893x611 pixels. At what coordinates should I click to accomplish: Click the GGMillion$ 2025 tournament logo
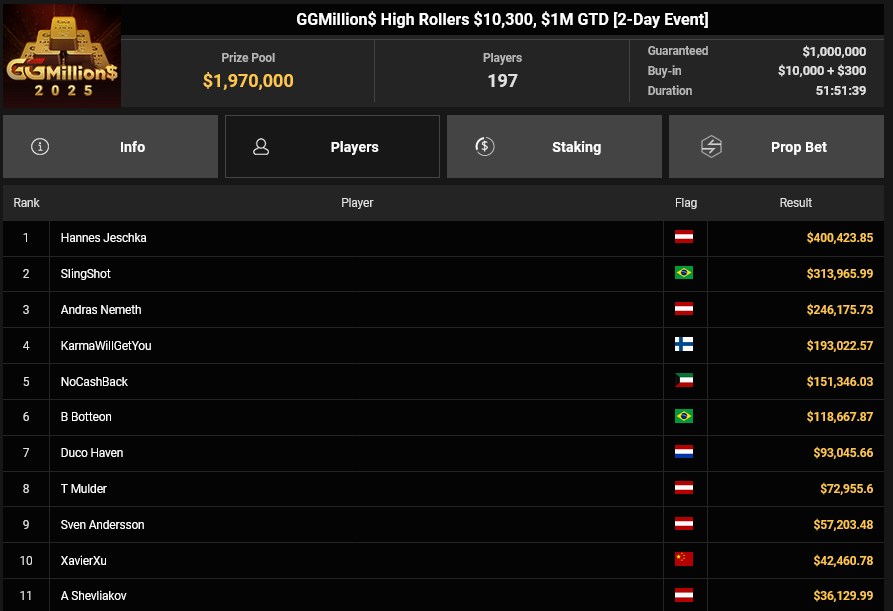tap(62, 56)
